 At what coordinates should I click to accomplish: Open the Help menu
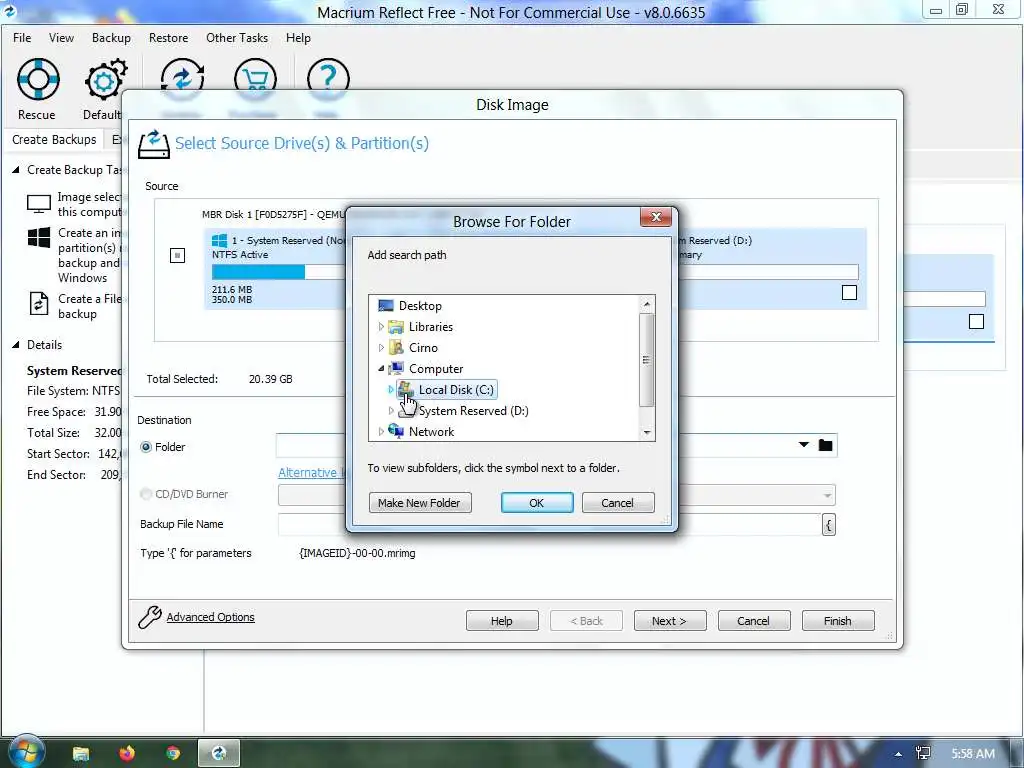[x=298, y=38]
